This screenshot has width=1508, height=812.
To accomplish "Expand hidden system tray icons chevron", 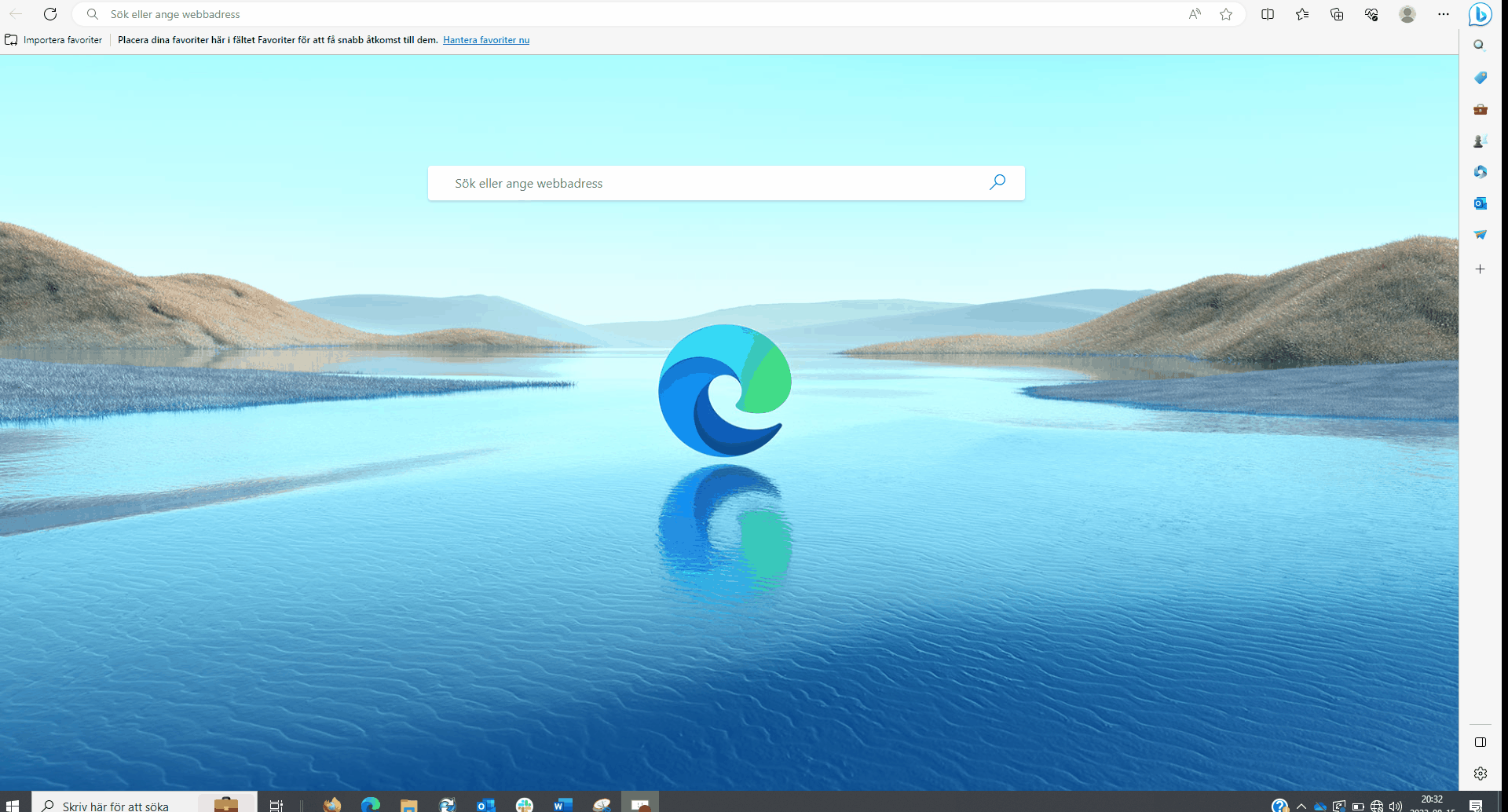I will click(1301, 806).
